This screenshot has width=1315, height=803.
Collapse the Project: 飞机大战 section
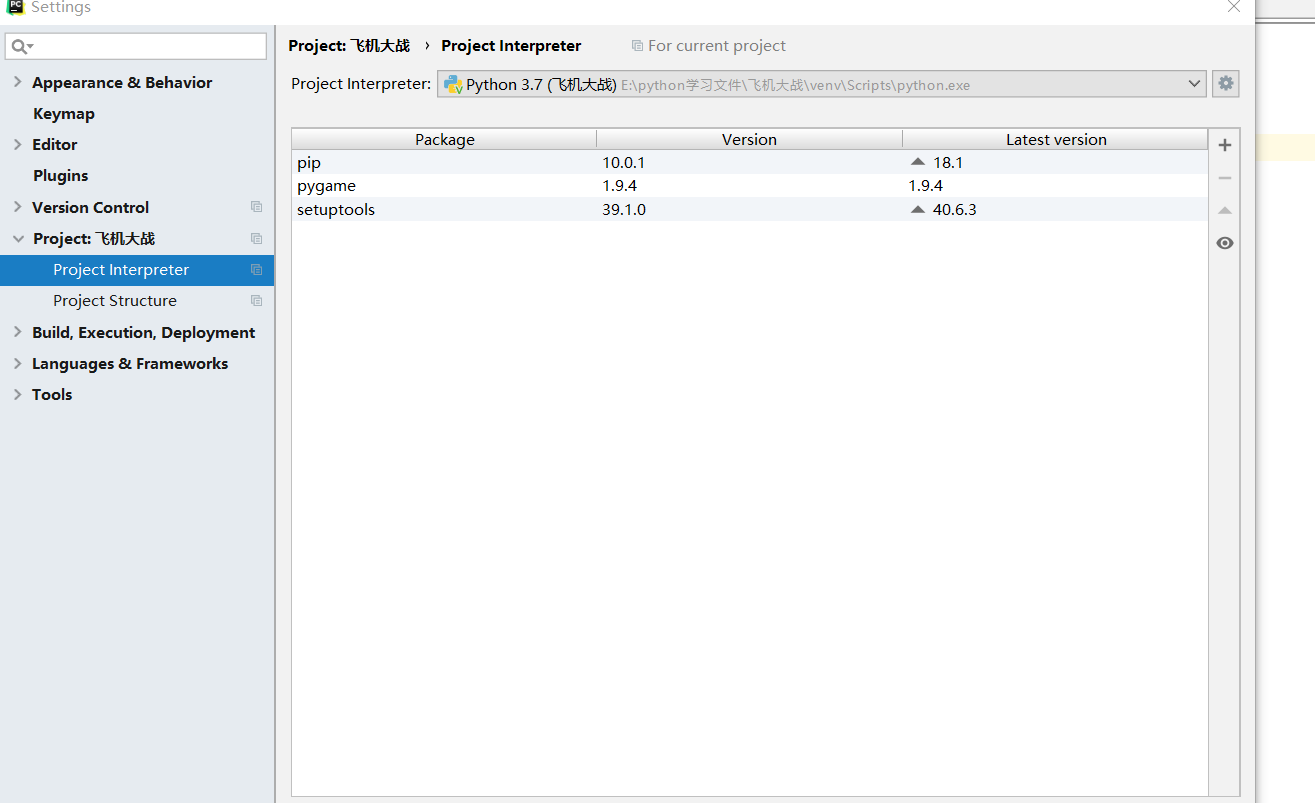[16, 238]
